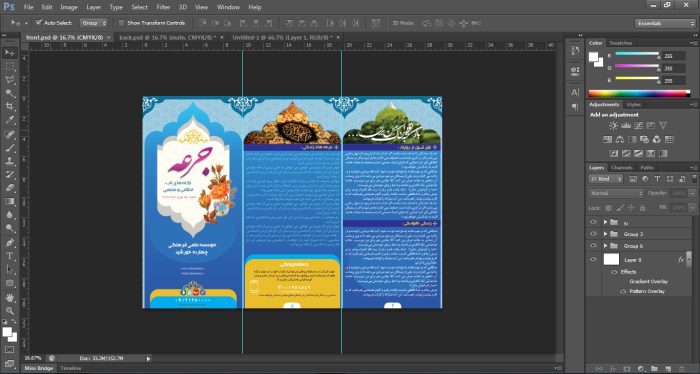
Task: Open the Fill slider dropdown arrow
Action: [692, 208]
